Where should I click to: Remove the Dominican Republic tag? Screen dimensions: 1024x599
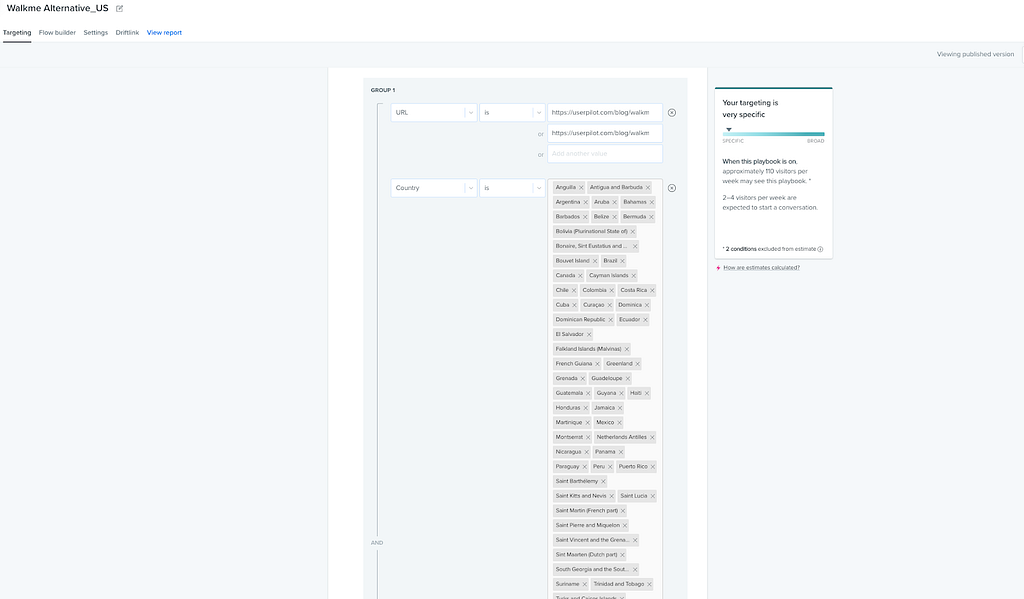pyautogui.click(x=611, y=319)
